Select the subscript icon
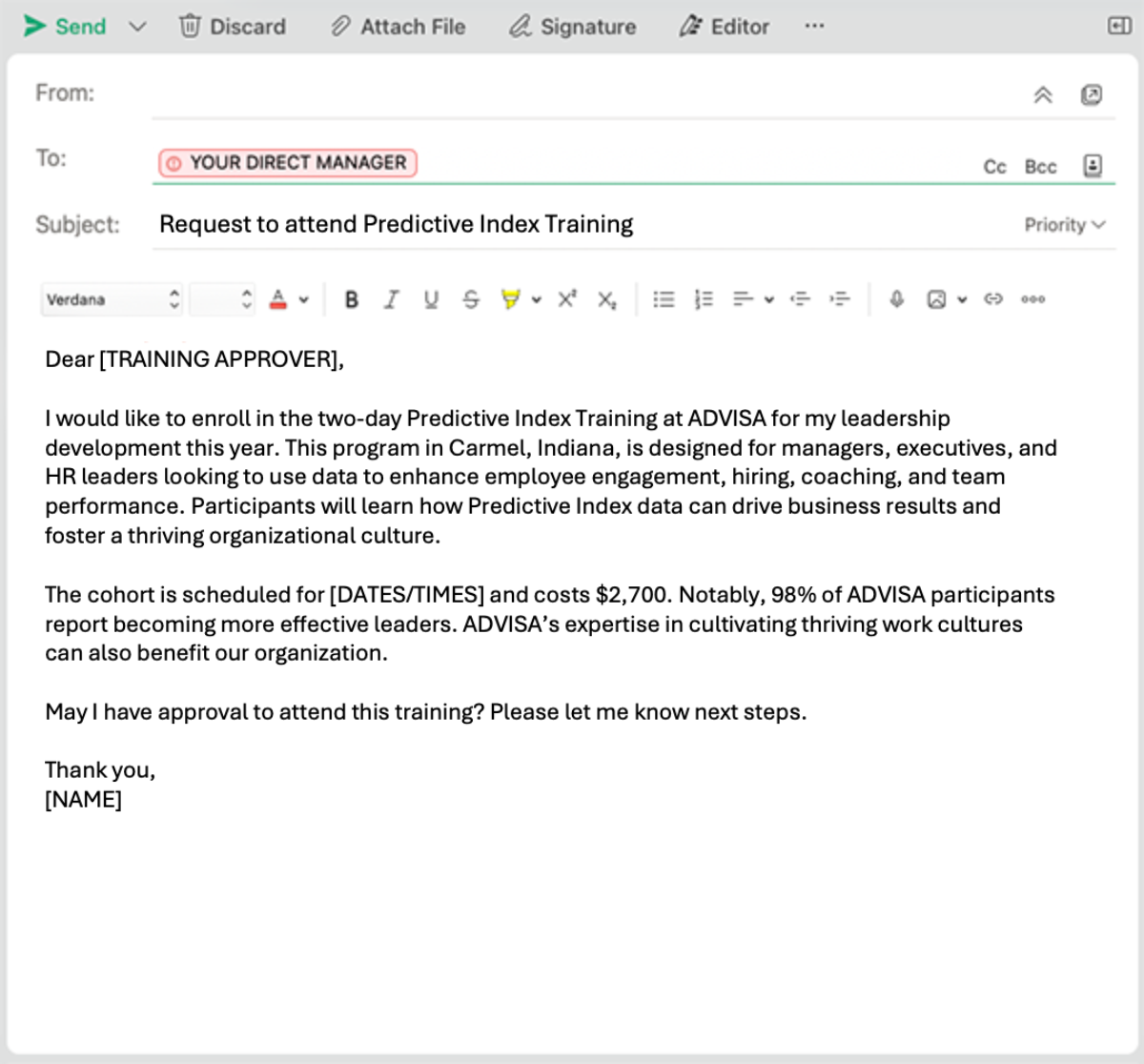The image size is (1144, 1064). (x=606, y=299)
